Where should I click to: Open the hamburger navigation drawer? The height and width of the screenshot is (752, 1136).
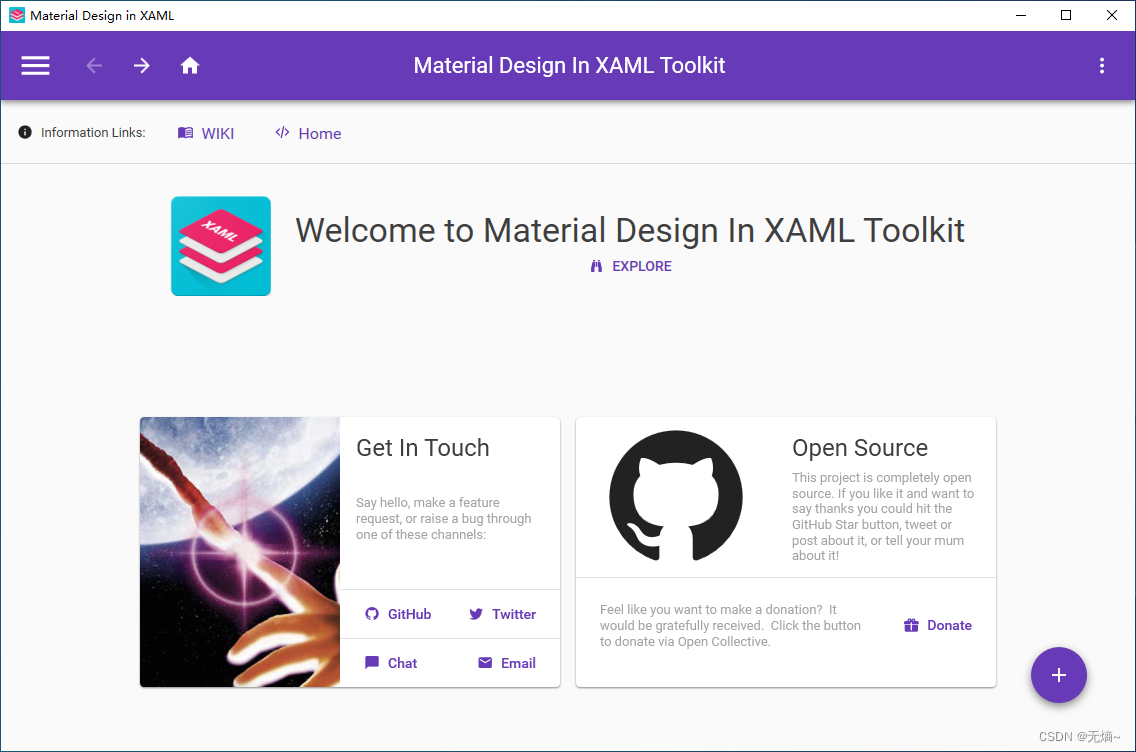tap(35, 65)
